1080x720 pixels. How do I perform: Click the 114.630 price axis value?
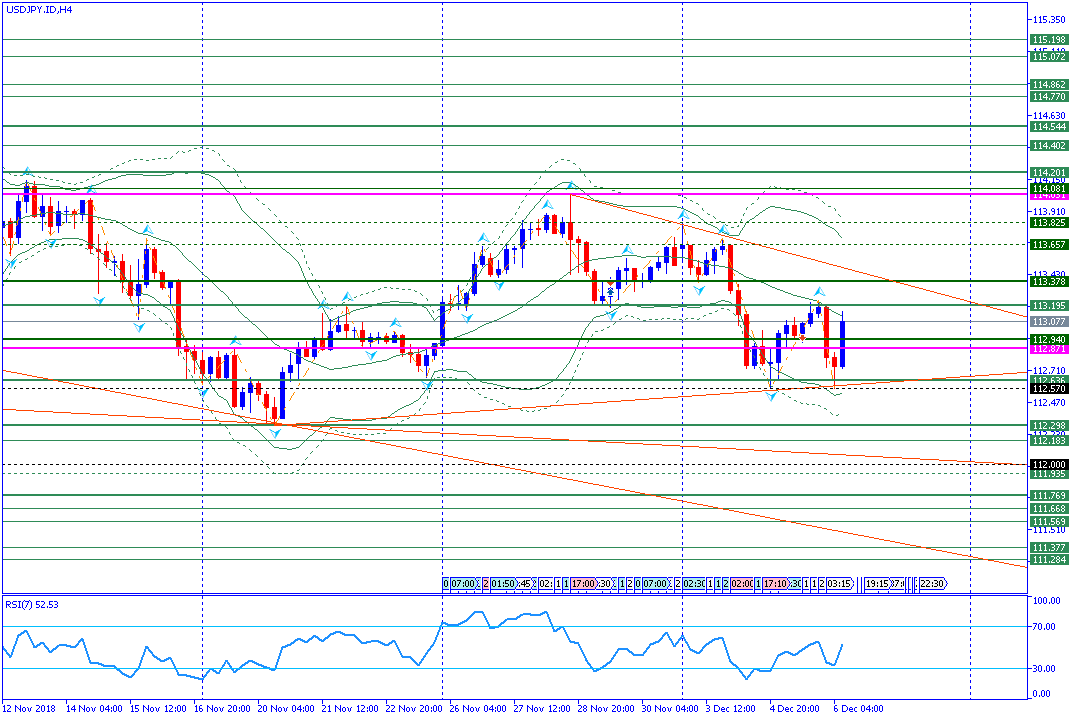tap(1050, 115)
